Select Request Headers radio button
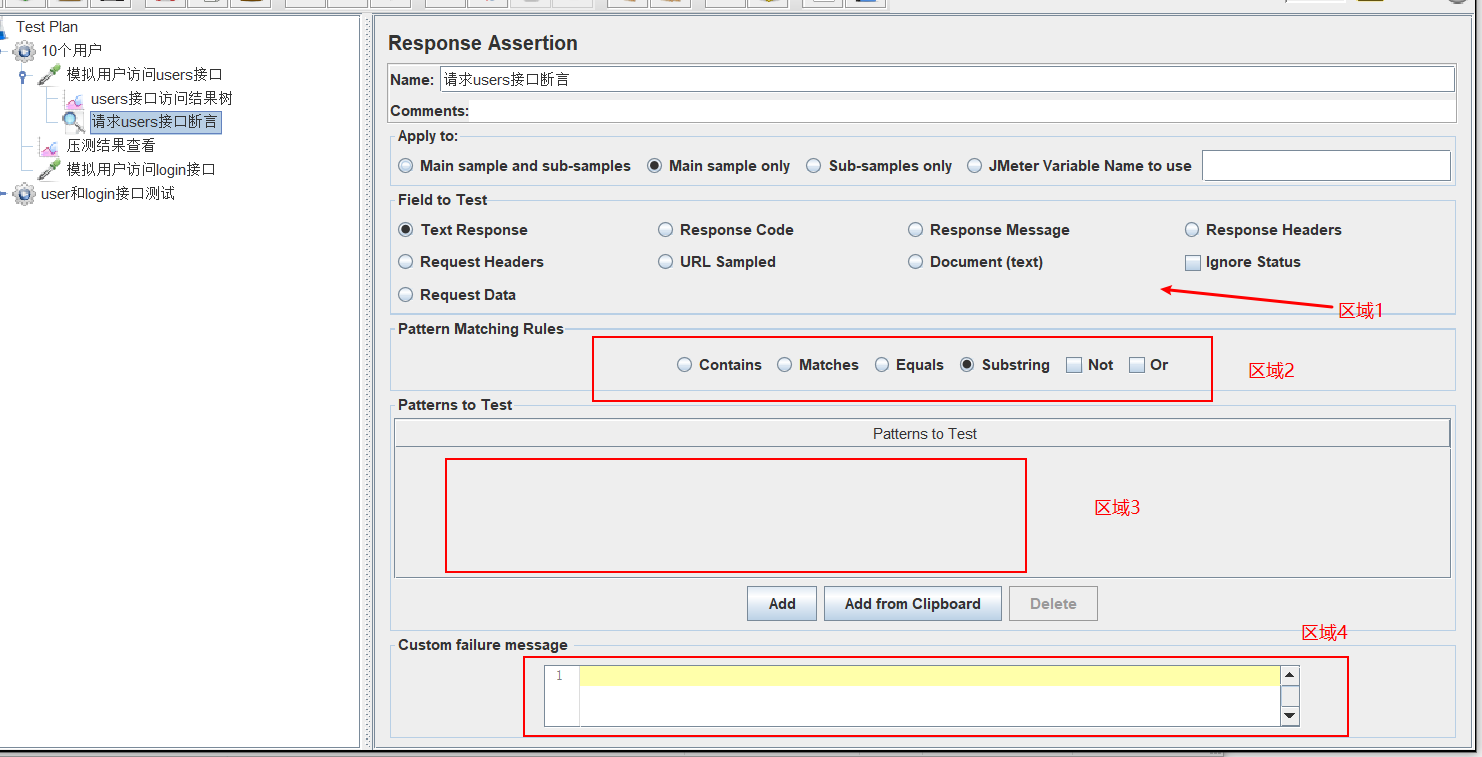This screenshot has height=757, width=1482. point(406,262)
